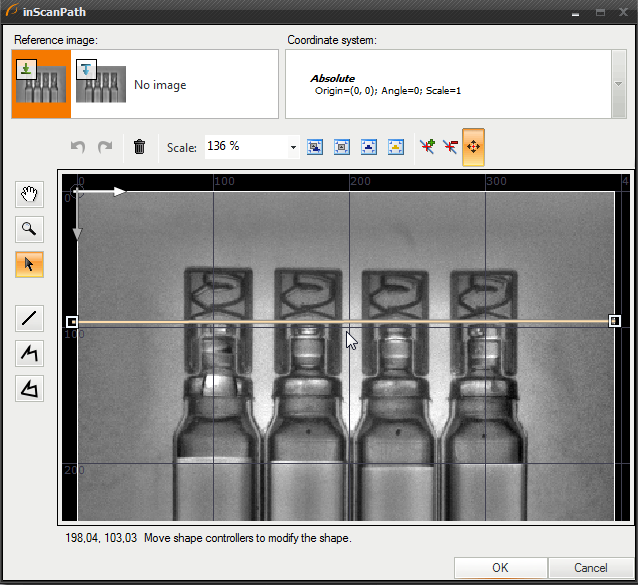This screenshot has width=638, height=585.
Task: Select the Zoom magnifier tool
Action: 29,229
